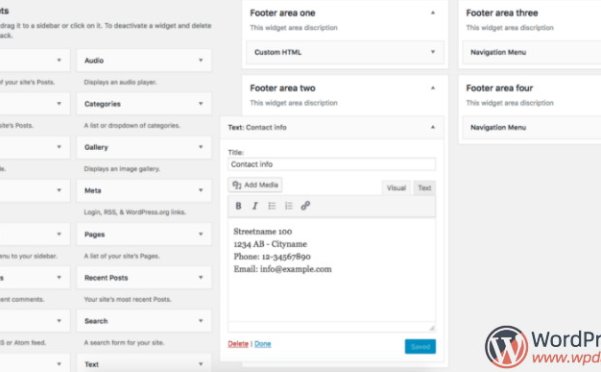Click the Add Media button
The height and width of the screenshot is (372, 601).
pyautogui.click(x=255, y=185)
